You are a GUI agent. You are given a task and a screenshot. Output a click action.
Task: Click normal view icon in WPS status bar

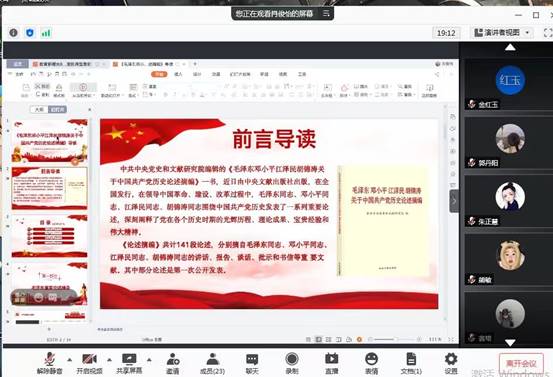318,339
